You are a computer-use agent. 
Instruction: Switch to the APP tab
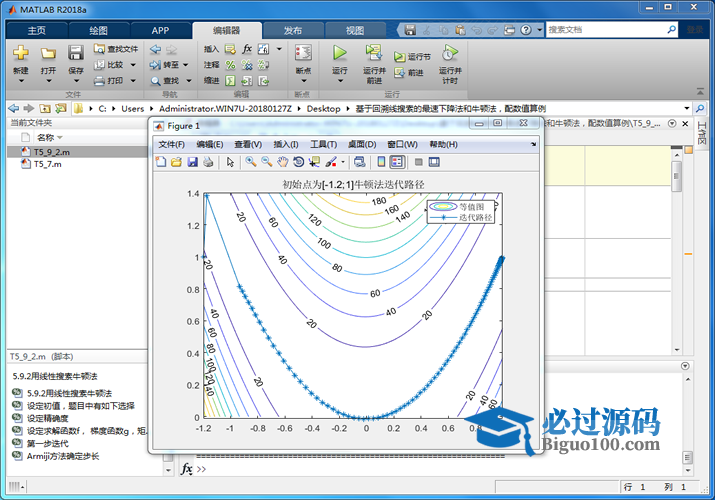[x=161, y=31]
